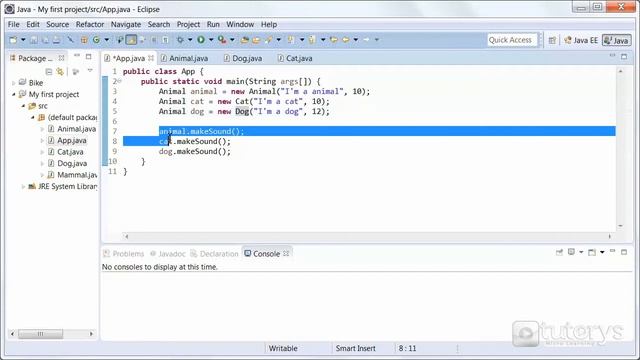Switch to the Java perspective
Image resolution: width=640 pixels, height=360 pixels.
(616, 40)
